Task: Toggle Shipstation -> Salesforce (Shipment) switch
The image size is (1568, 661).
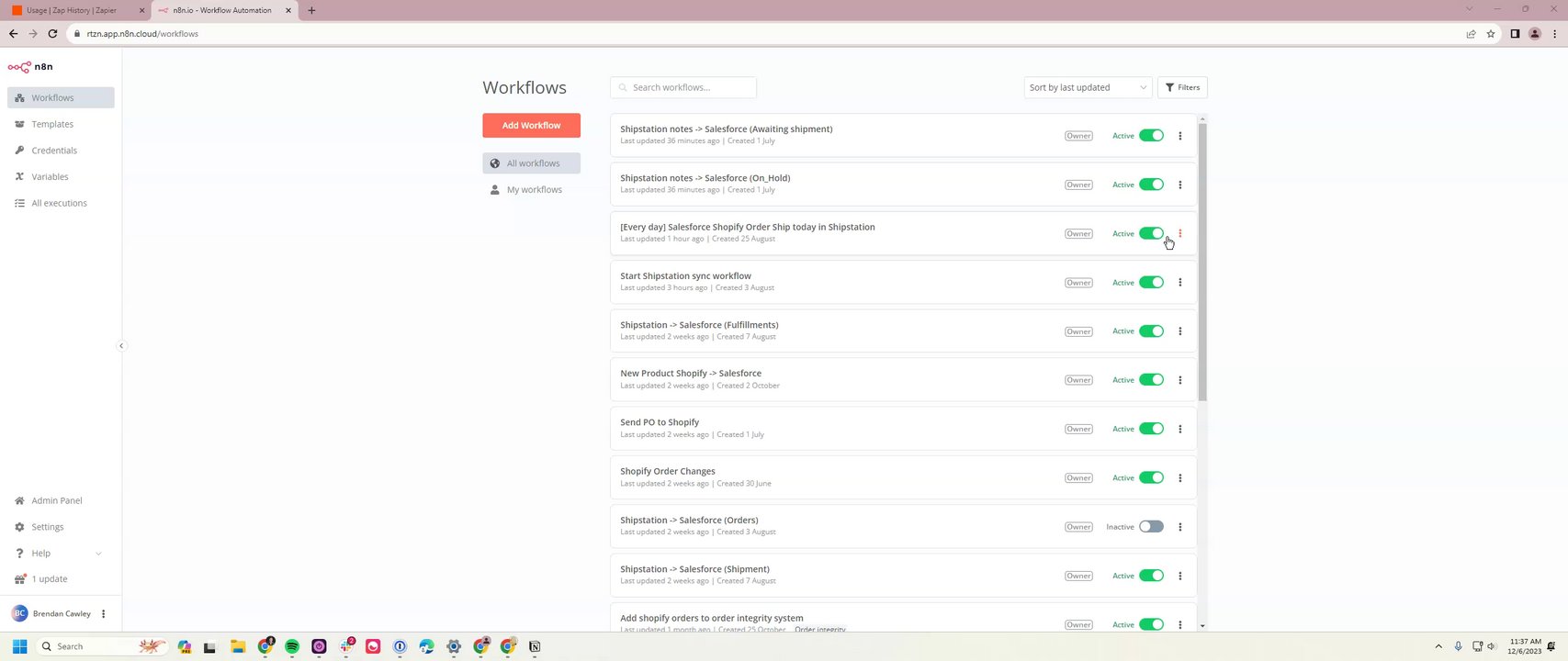Action: (x=1151, y=576)
